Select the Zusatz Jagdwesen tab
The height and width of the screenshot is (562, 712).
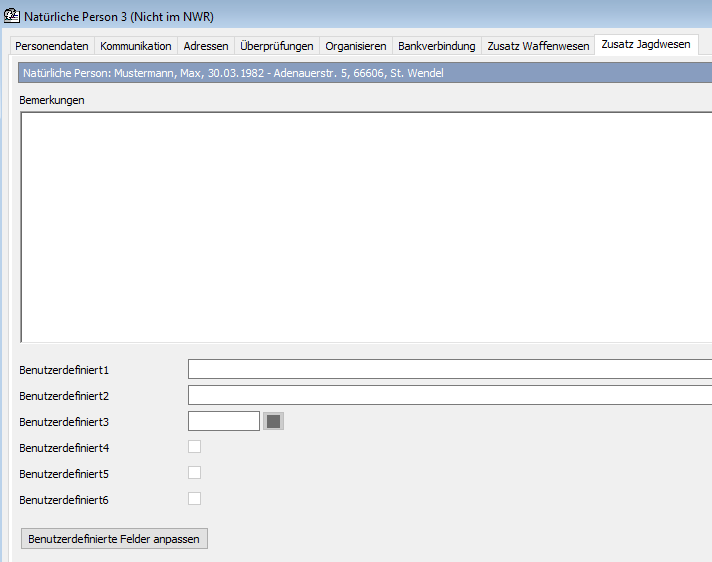[645, 45]
